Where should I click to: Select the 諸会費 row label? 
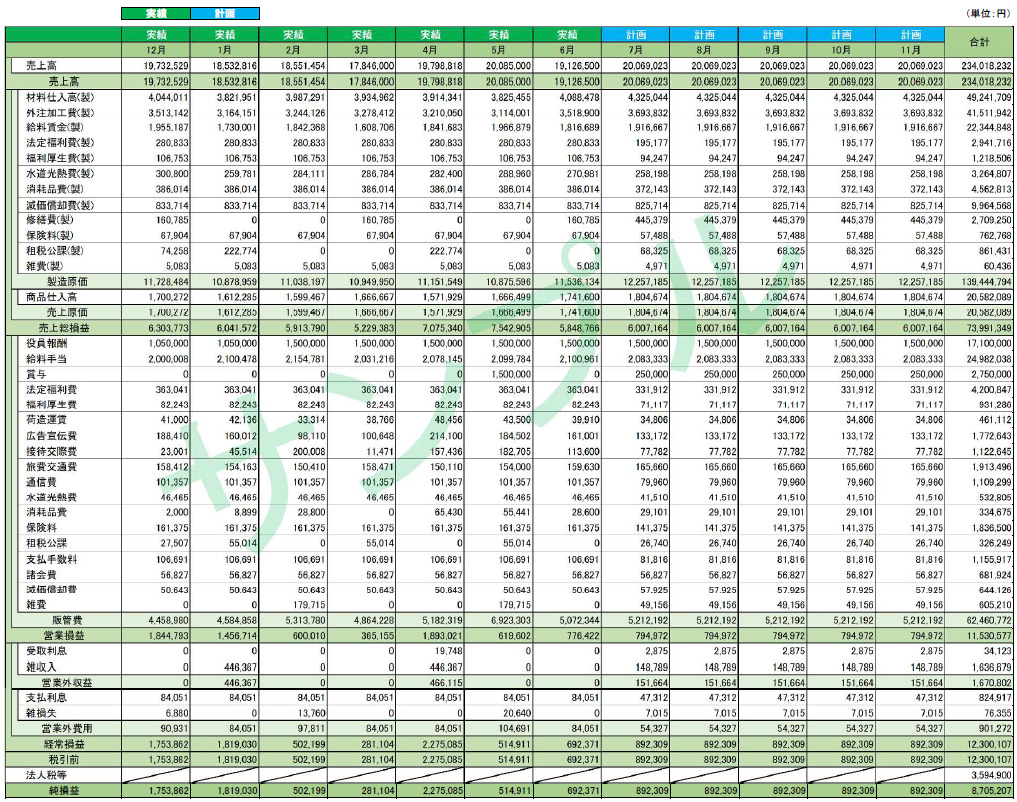click(x=41, y=574)
